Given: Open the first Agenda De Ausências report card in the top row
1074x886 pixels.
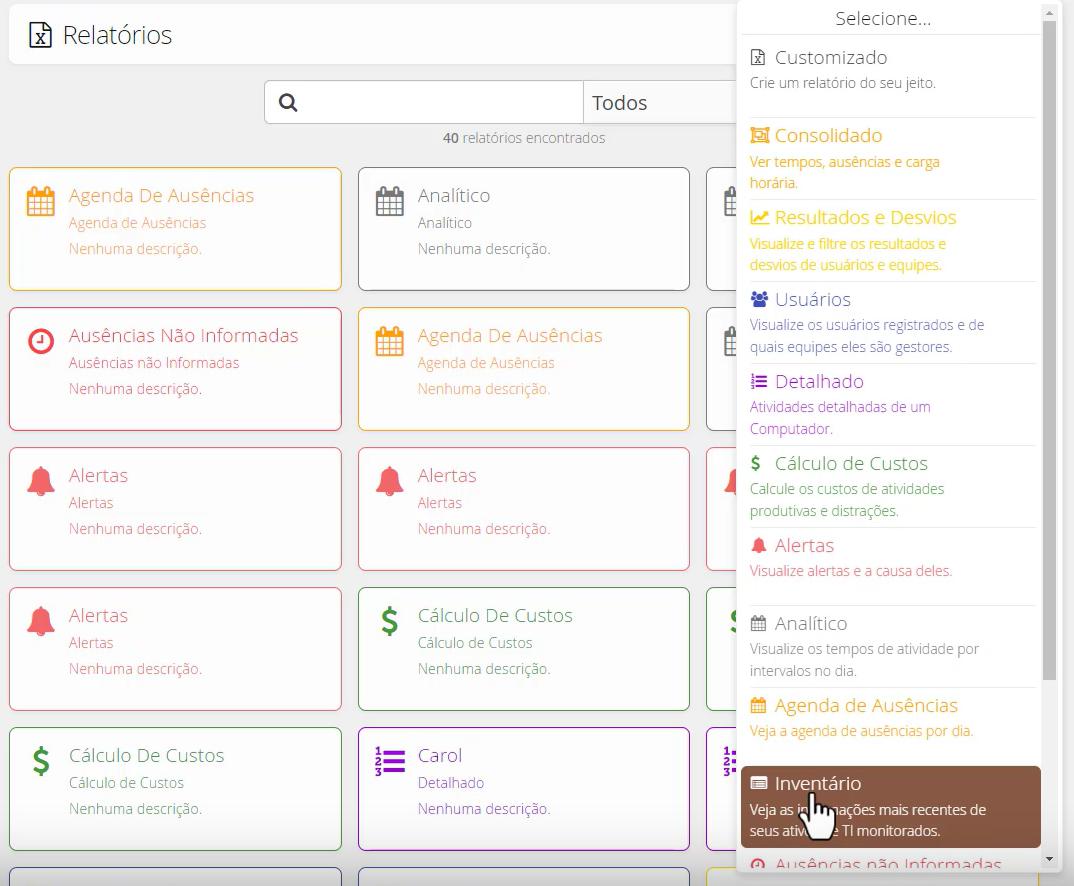Looking at the screenshot, I should (x=175, y=229).
